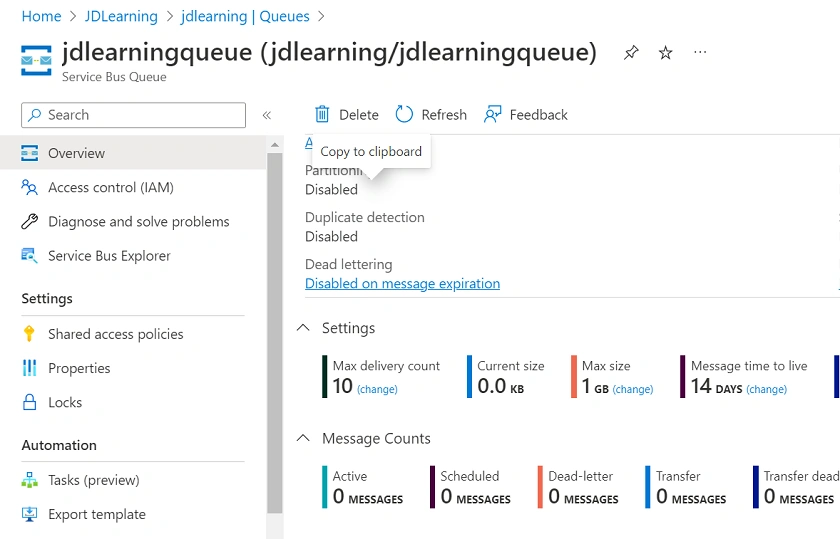Click the Service Bus Queue resource icon
The width and height of the screenshot is (840, 539).
tap(36, 61)
